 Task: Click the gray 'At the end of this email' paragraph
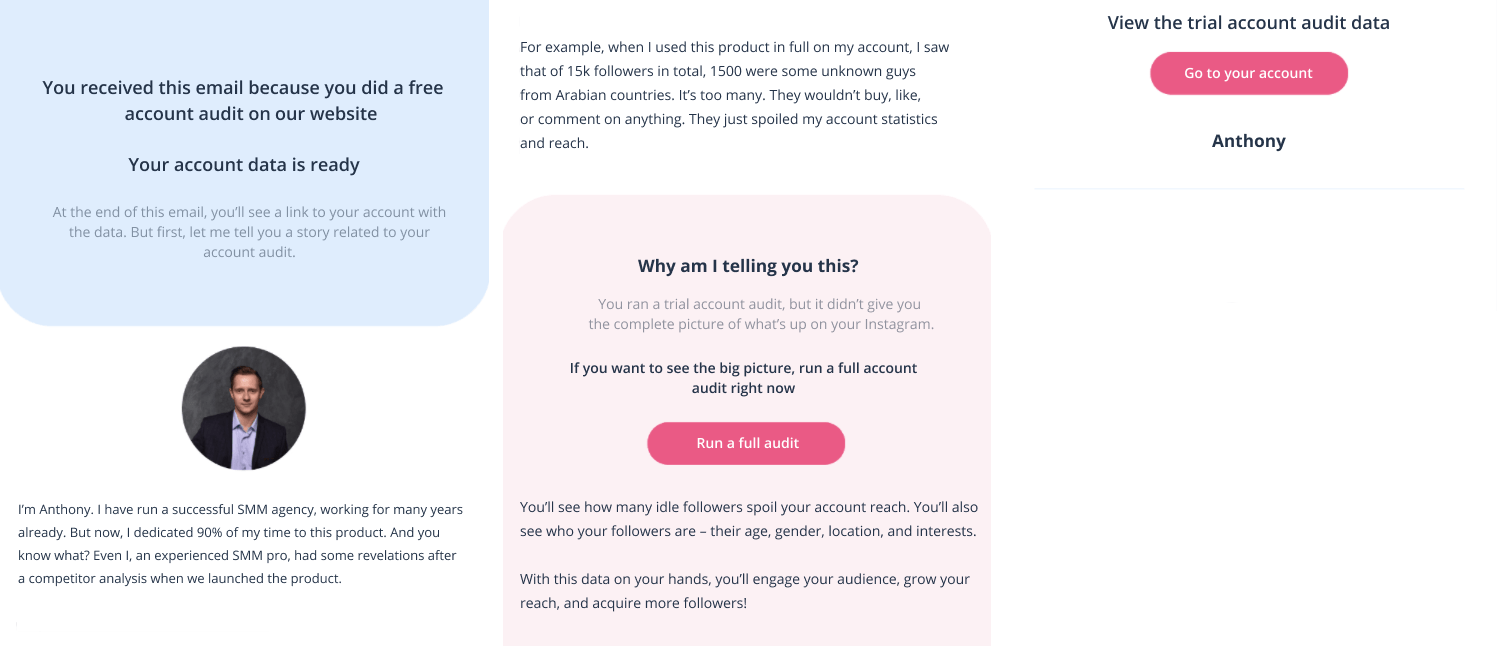coord(249,232)
